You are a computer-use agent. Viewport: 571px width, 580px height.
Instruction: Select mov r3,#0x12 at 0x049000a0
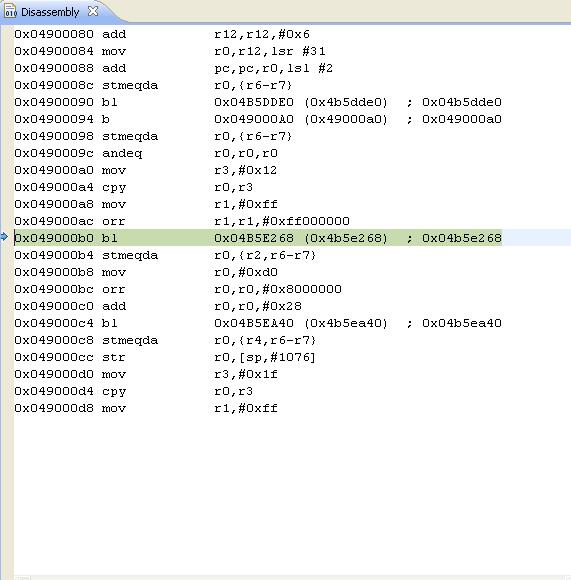tap(146, 170)
